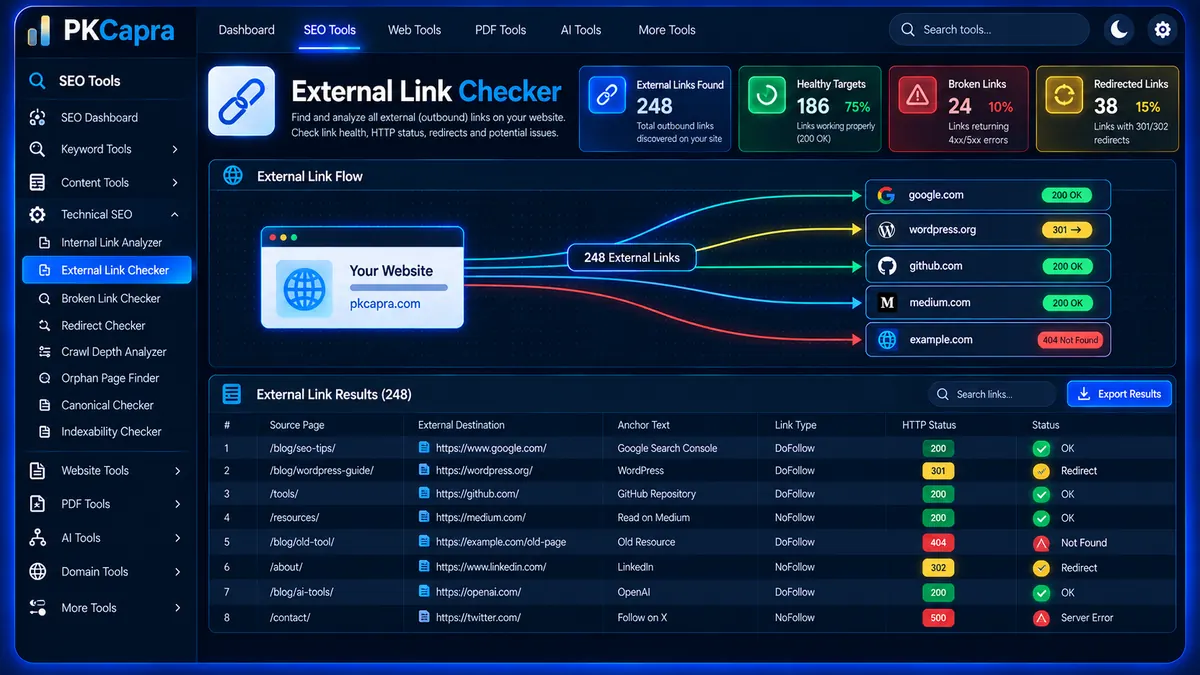
Task: Click the Technical SEO gear icon
Action: (x=38, y=214)
